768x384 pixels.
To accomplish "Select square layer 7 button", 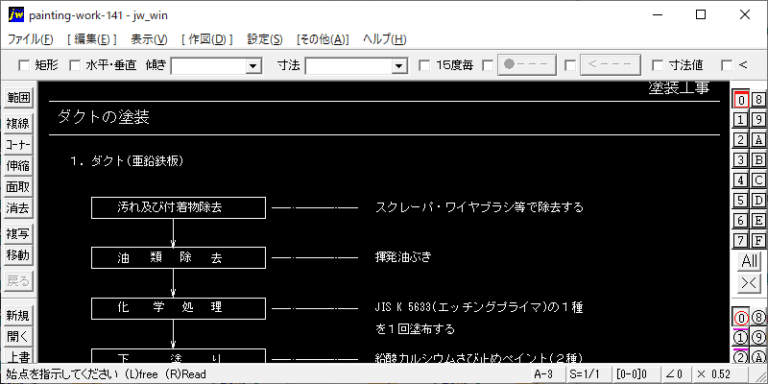I will (x=741, y=240).
